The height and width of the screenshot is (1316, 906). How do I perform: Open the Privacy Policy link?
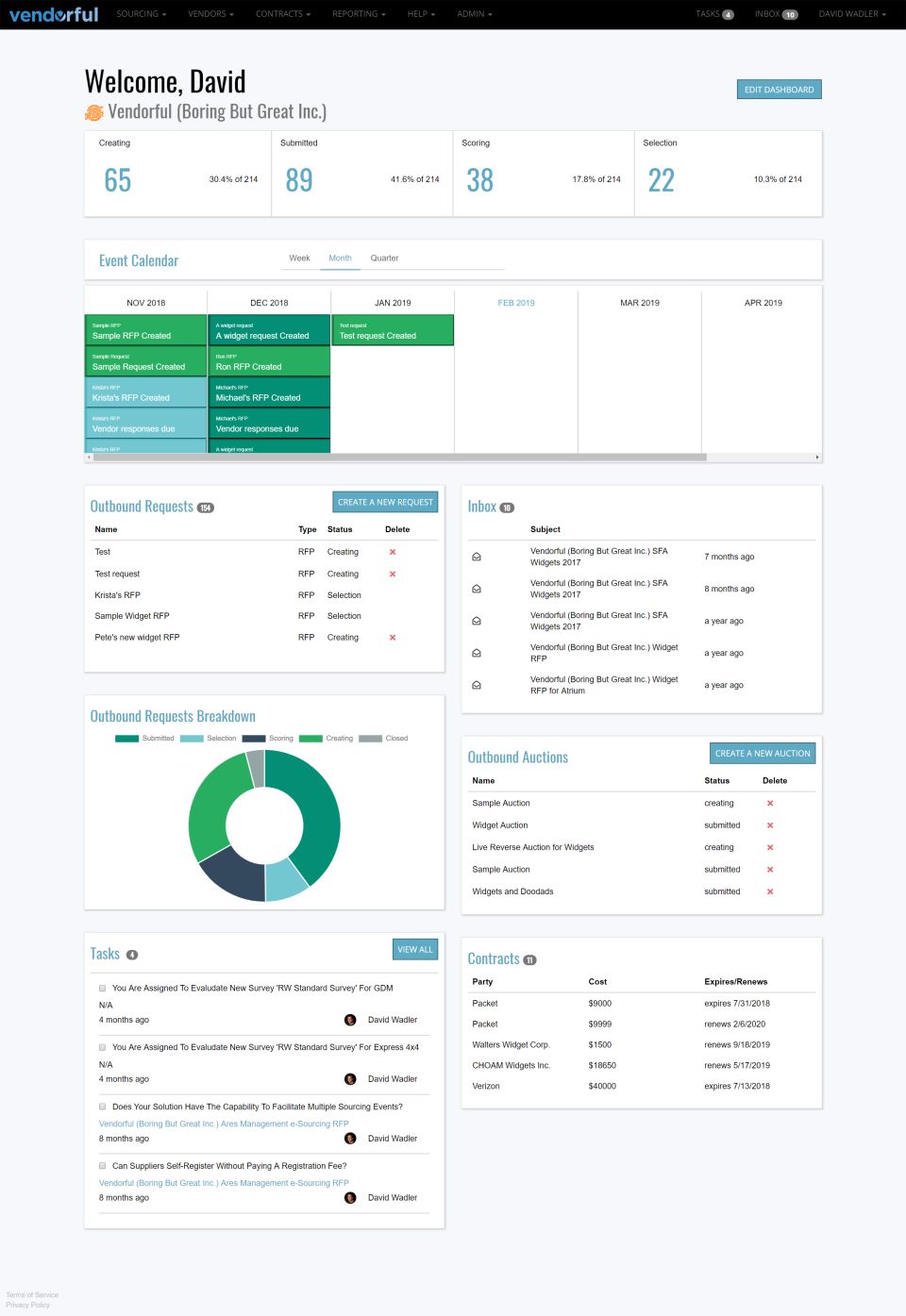point(27,1305)
